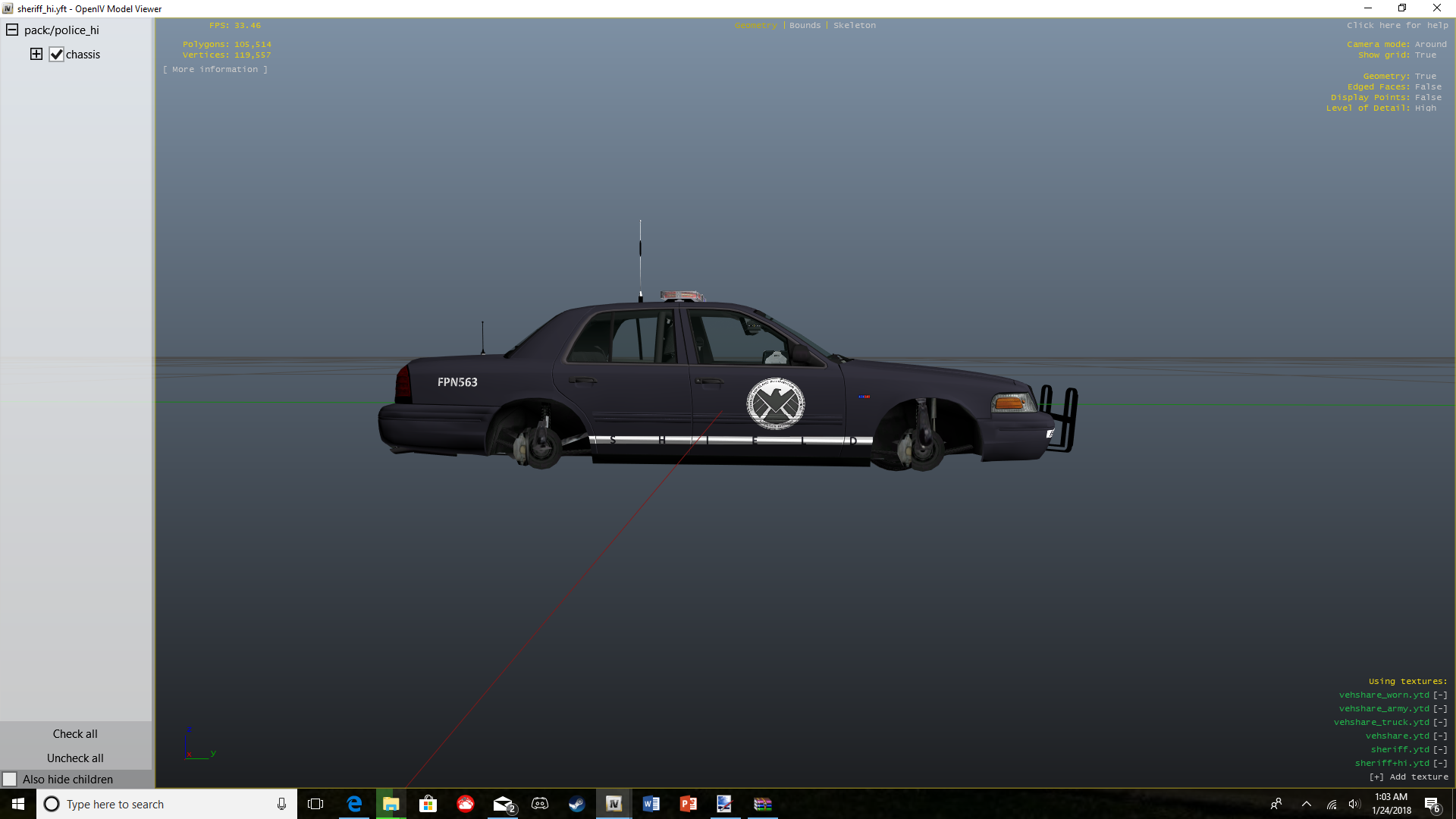Expand More information stats
This screenshot has width=1456, height=819.
(215, 70)
